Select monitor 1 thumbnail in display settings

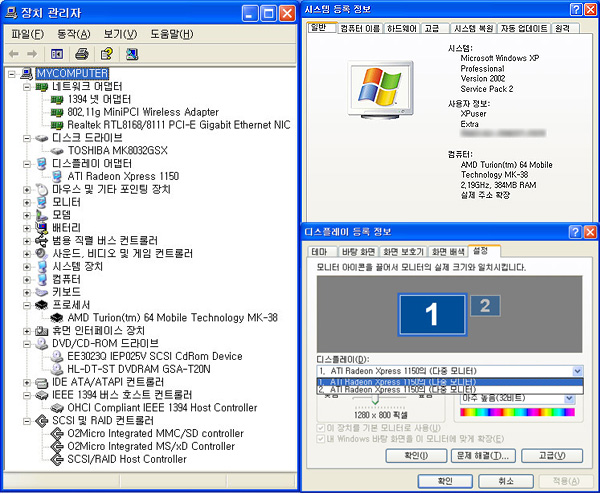[x=432, y=315]
